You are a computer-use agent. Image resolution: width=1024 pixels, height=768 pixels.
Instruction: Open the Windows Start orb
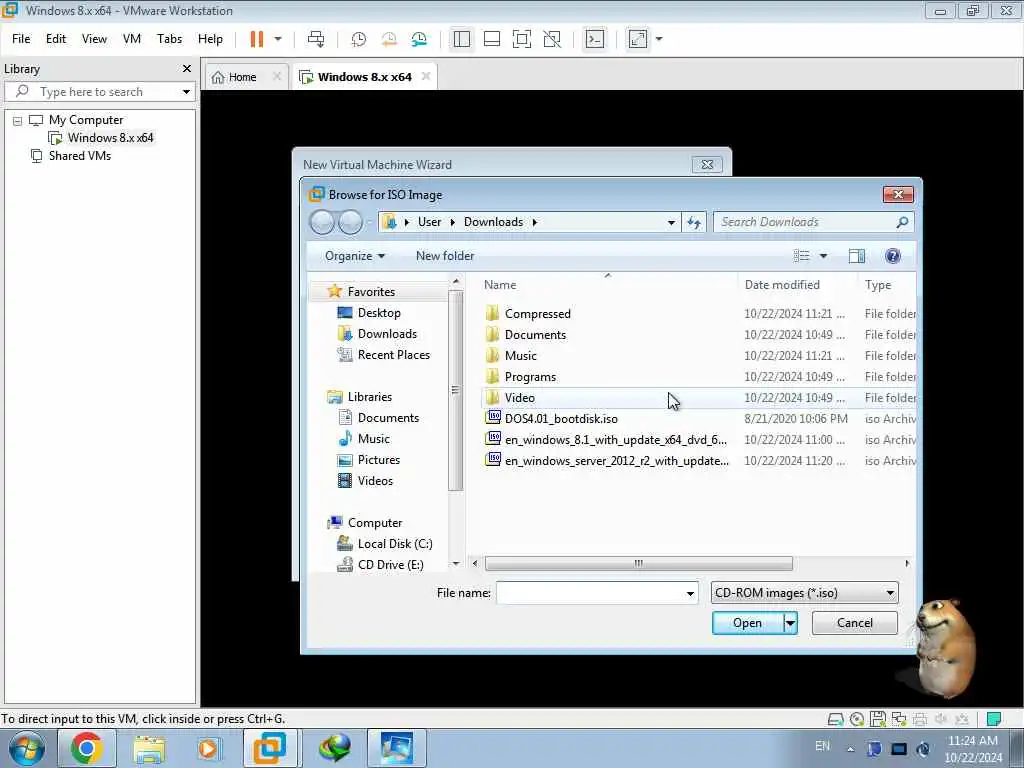pos(27,748)
